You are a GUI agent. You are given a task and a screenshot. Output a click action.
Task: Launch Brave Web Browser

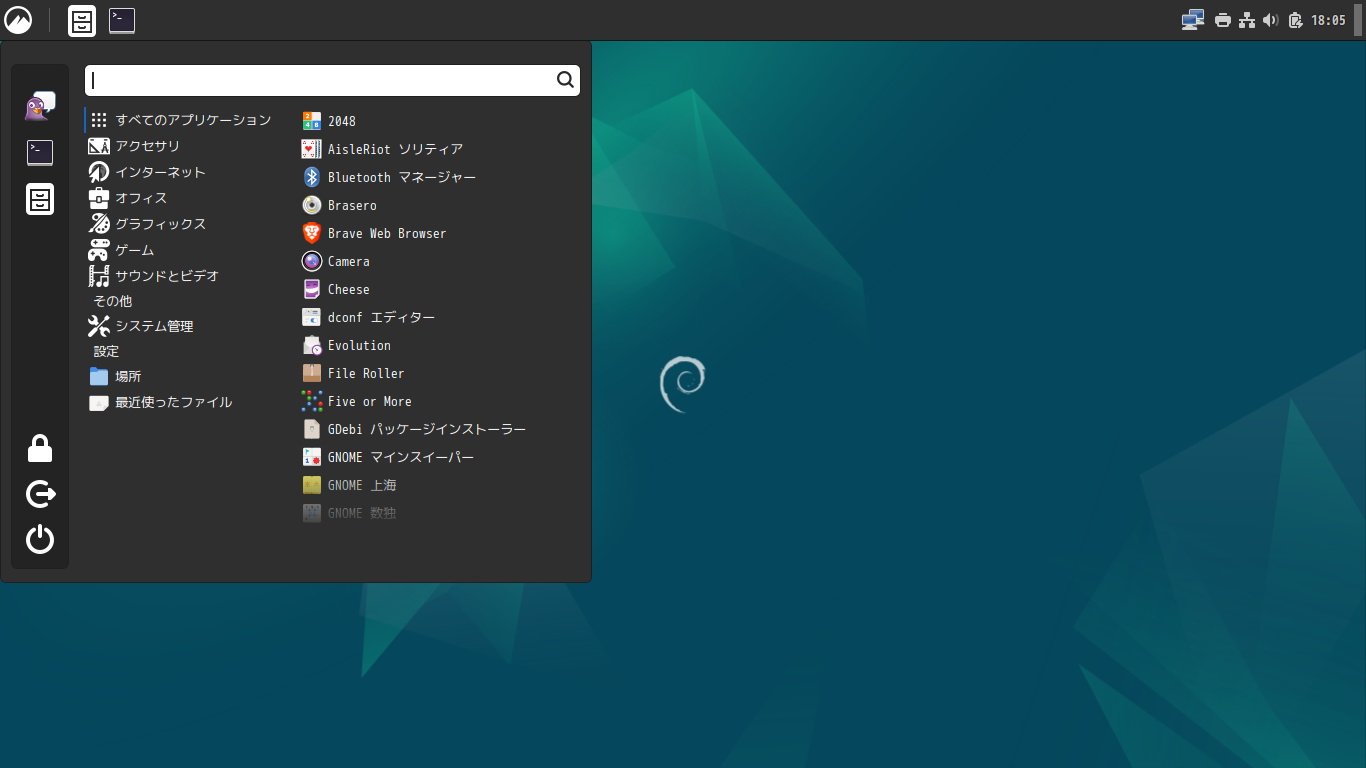click(x=386, y=233)
